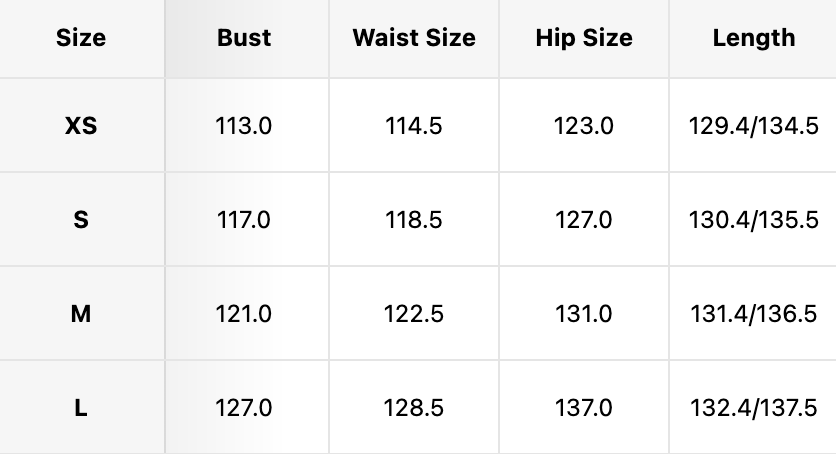Select the XS size row label
The image size is (836, 454).
tap(81, 127)
